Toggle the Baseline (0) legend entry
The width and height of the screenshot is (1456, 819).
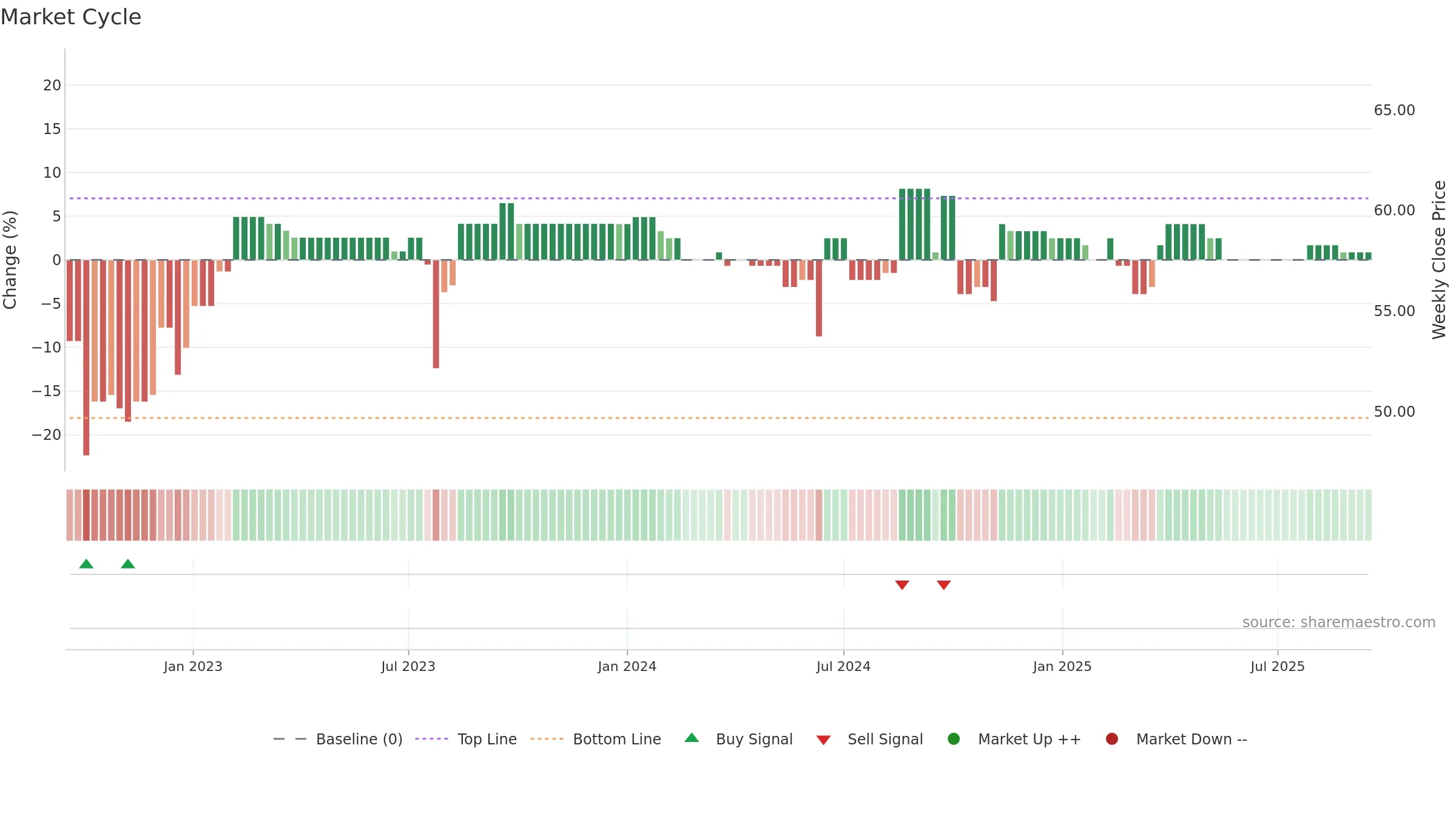pyautogui.click(x=359, y=739)
